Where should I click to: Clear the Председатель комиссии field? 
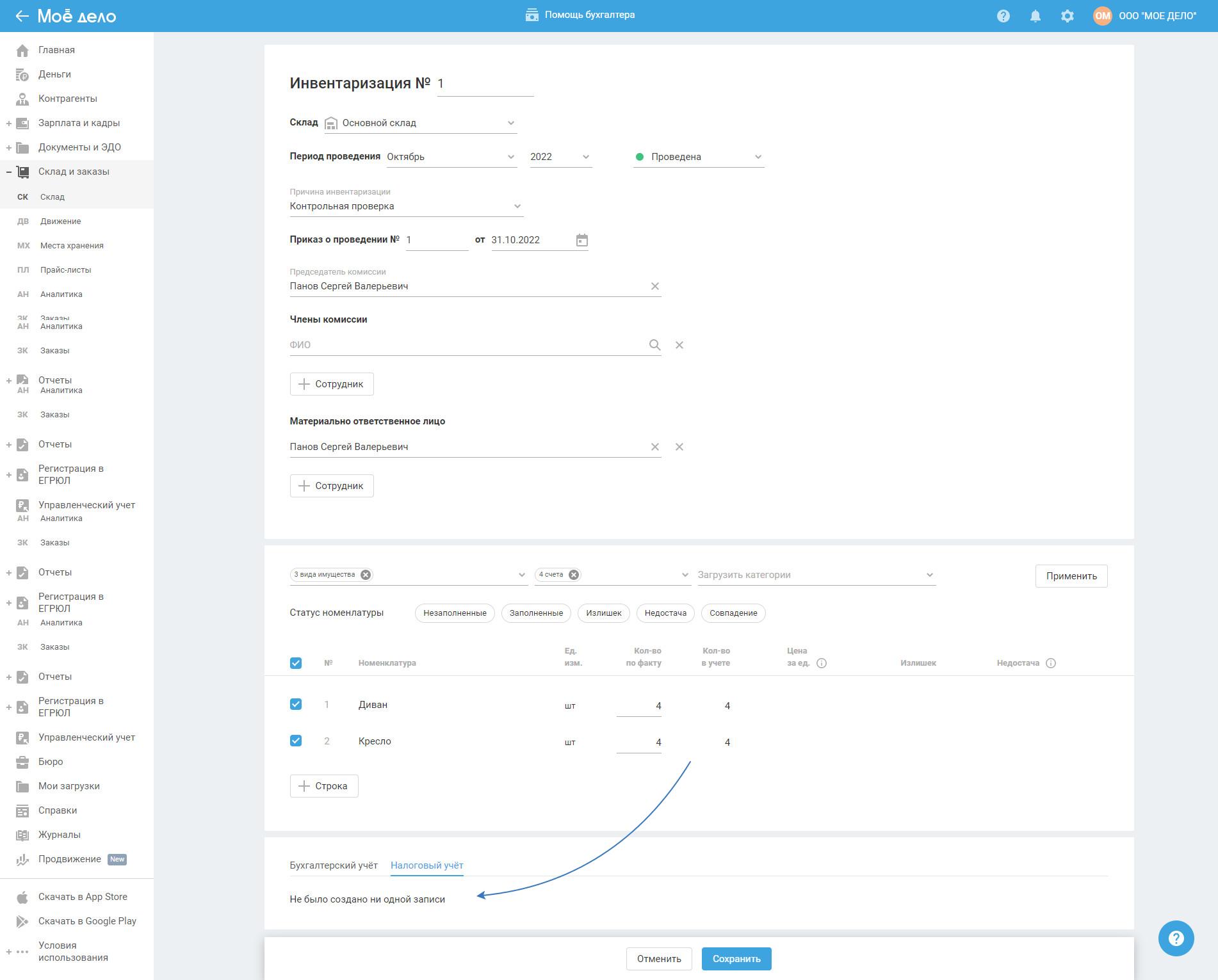(654, 286)
